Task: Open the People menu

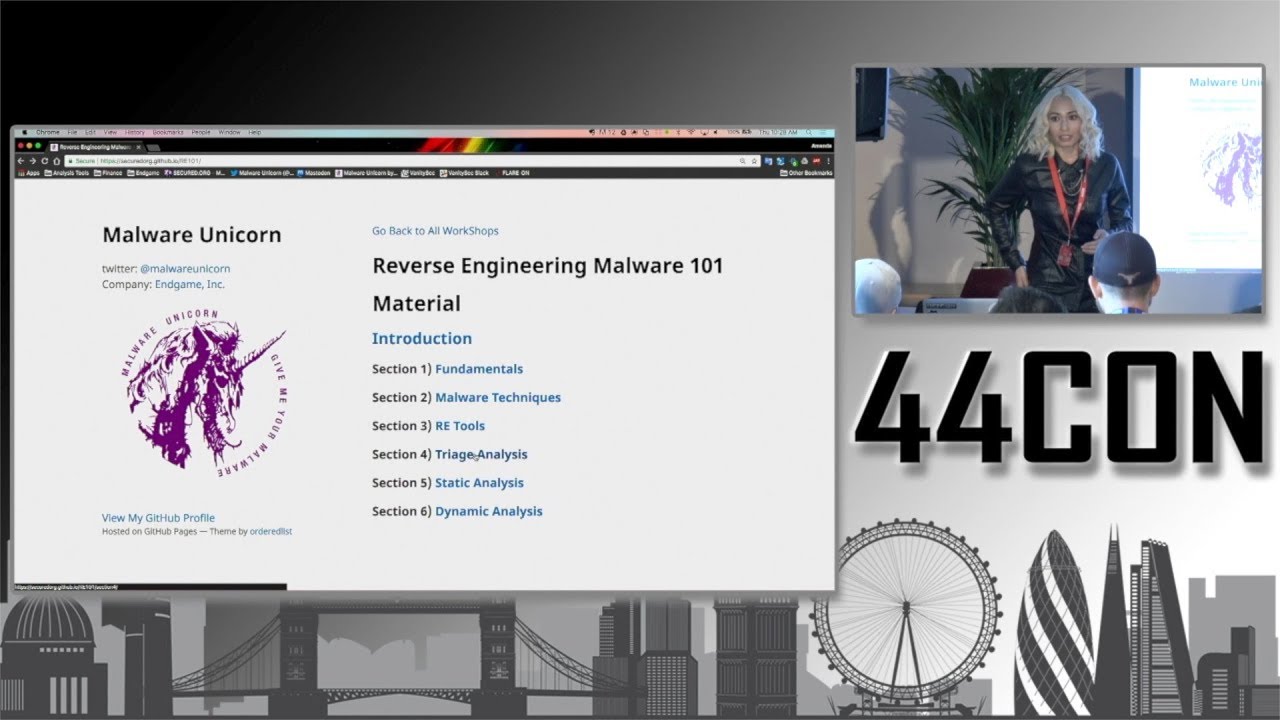Action: (201, 132)
